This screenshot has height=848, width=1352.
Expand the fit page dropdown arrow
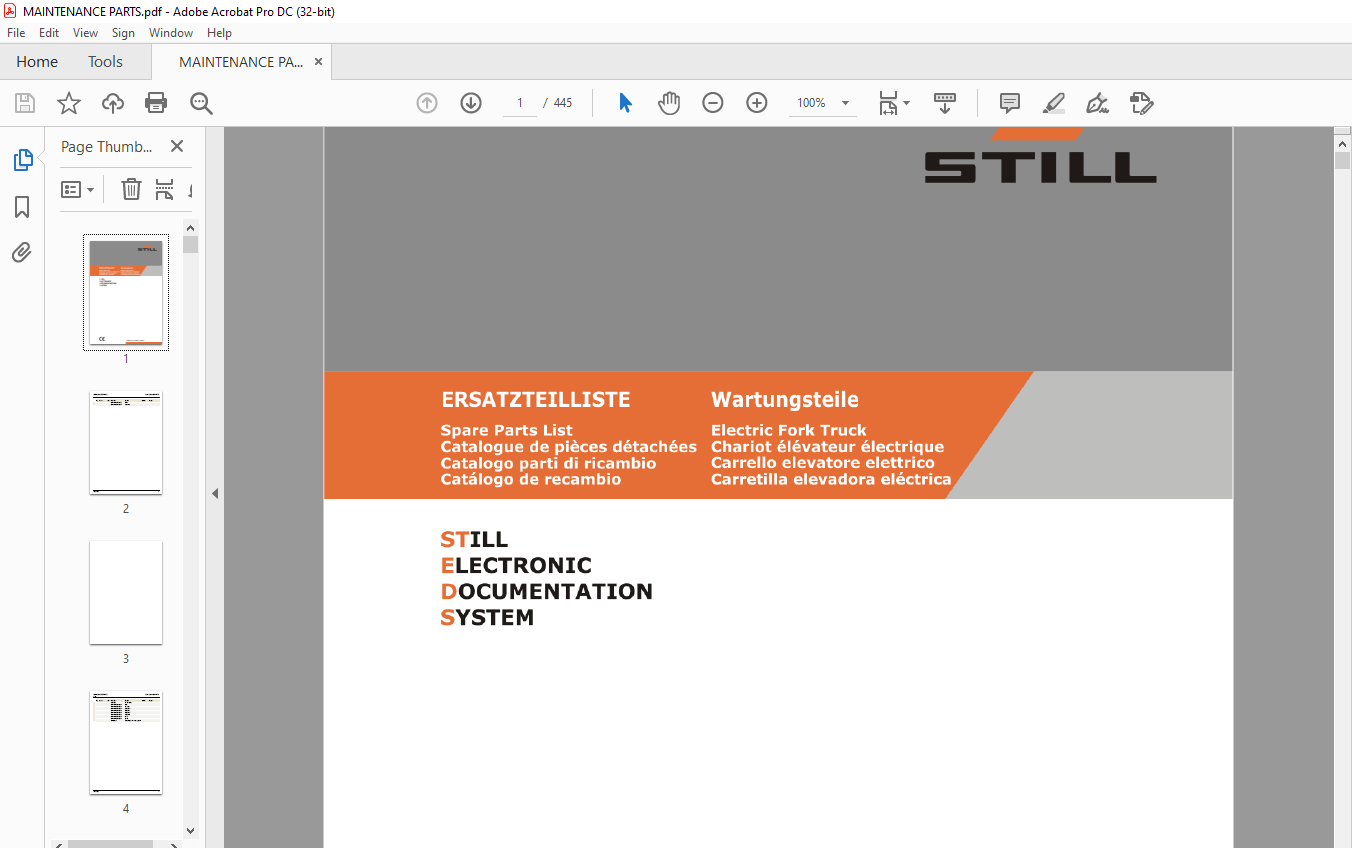(906, 103)
